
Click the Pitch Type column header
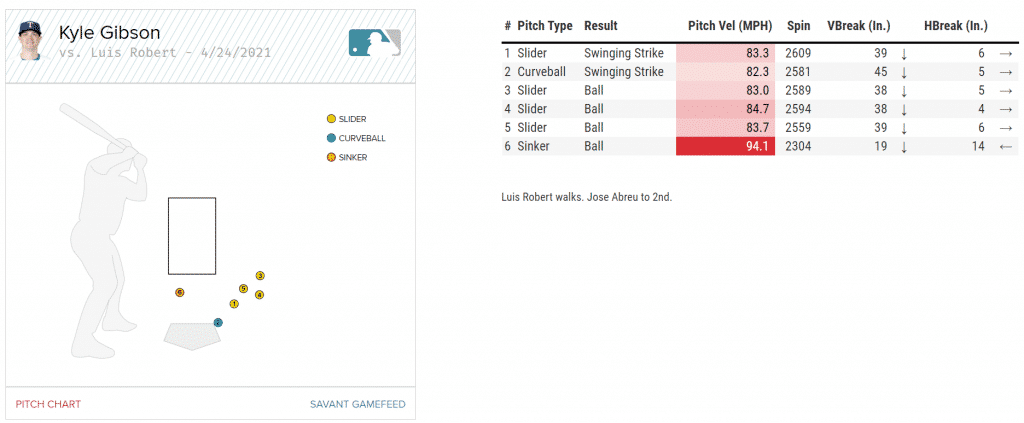[545, 26]
